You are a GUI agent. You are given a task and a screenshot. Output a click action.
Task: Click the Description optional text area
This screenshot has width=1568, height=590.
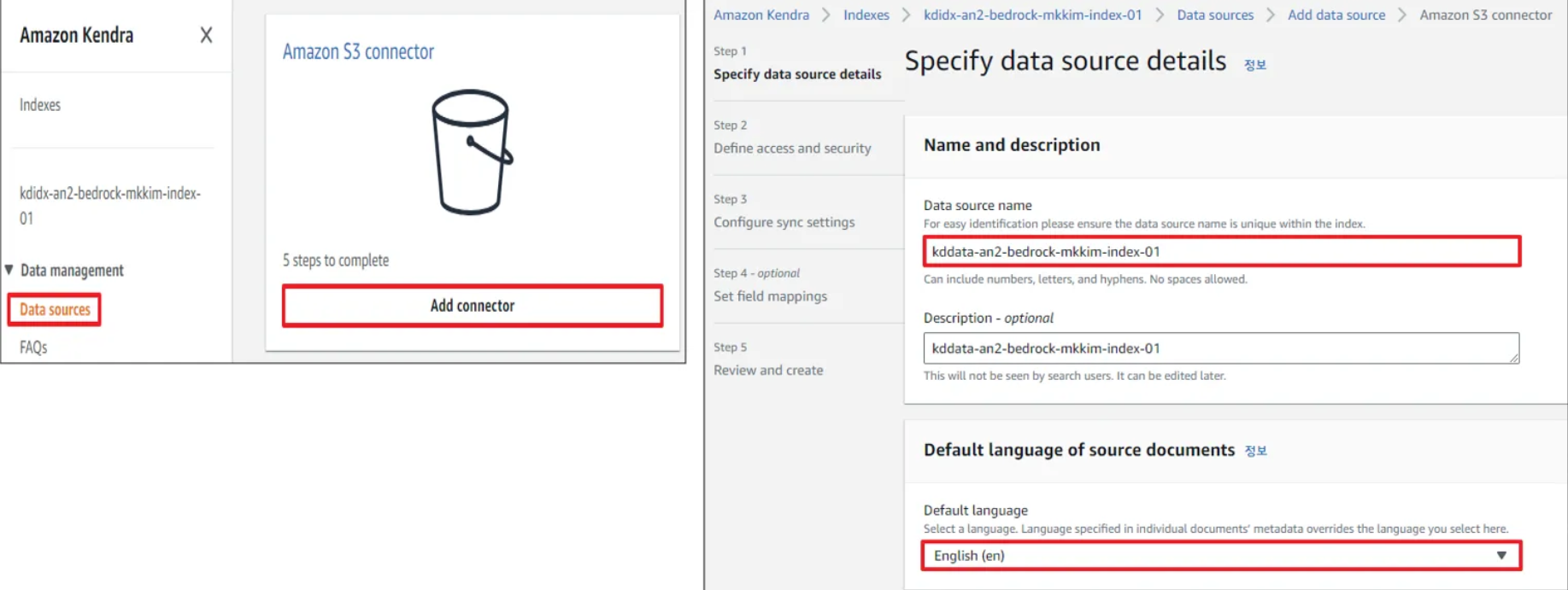point(1221,348)
